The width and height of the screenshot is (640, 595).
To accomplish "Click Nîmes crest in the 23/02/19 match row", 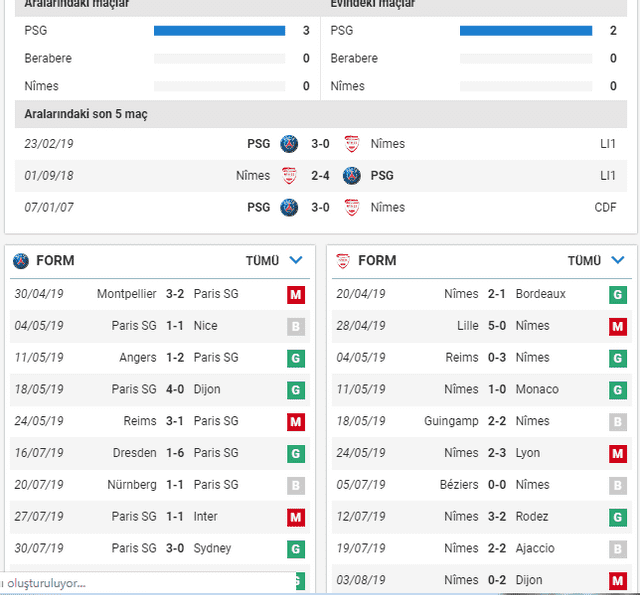I will 351,144.
